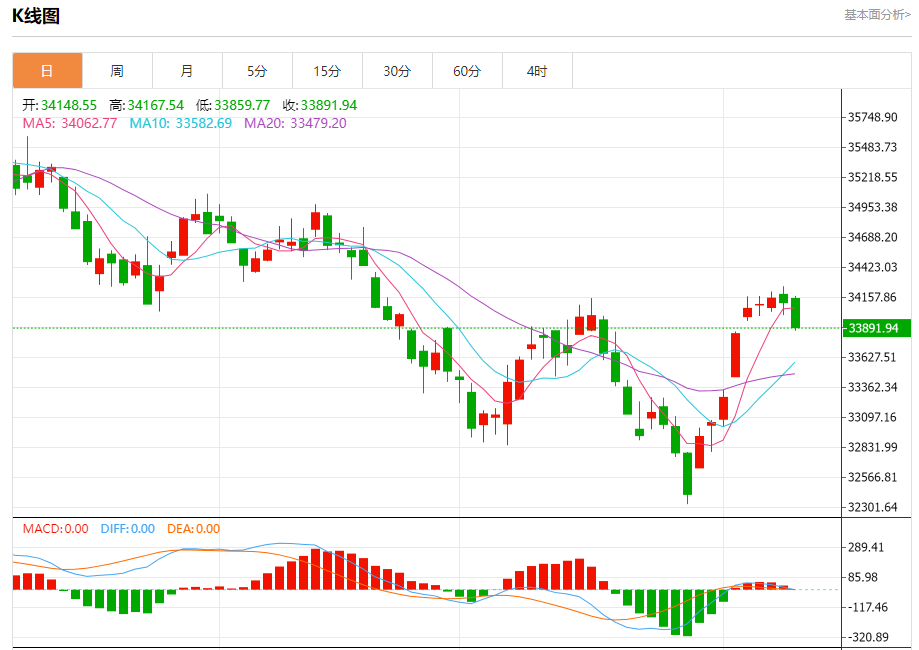Click the green current price tag 33891.94

tap(877, 328)
